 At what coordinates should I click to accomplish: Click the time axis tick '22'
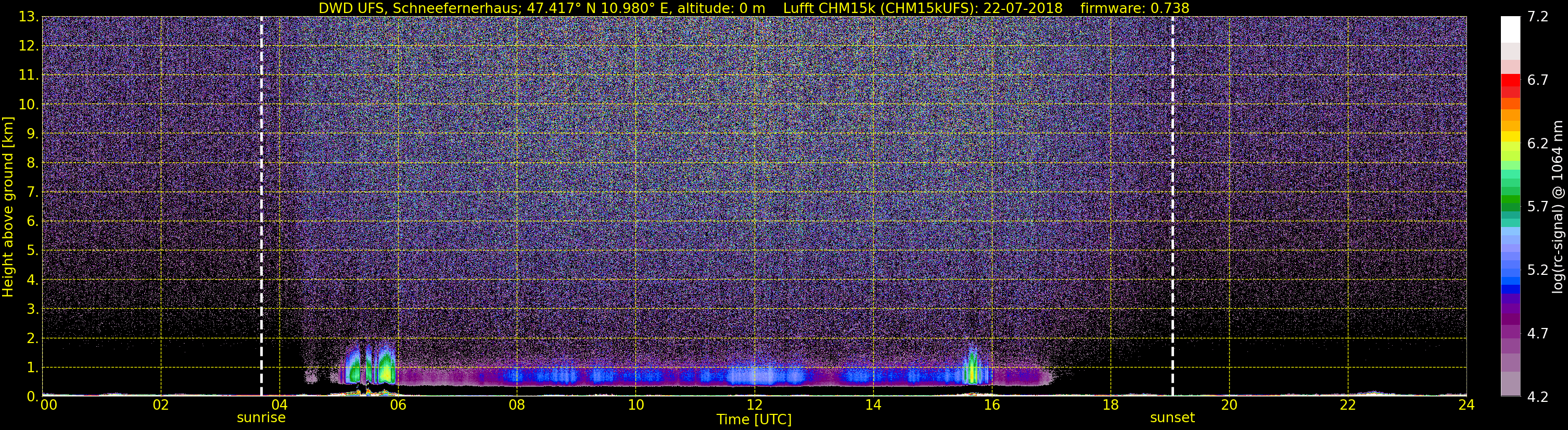click(x=1348, y=405)
